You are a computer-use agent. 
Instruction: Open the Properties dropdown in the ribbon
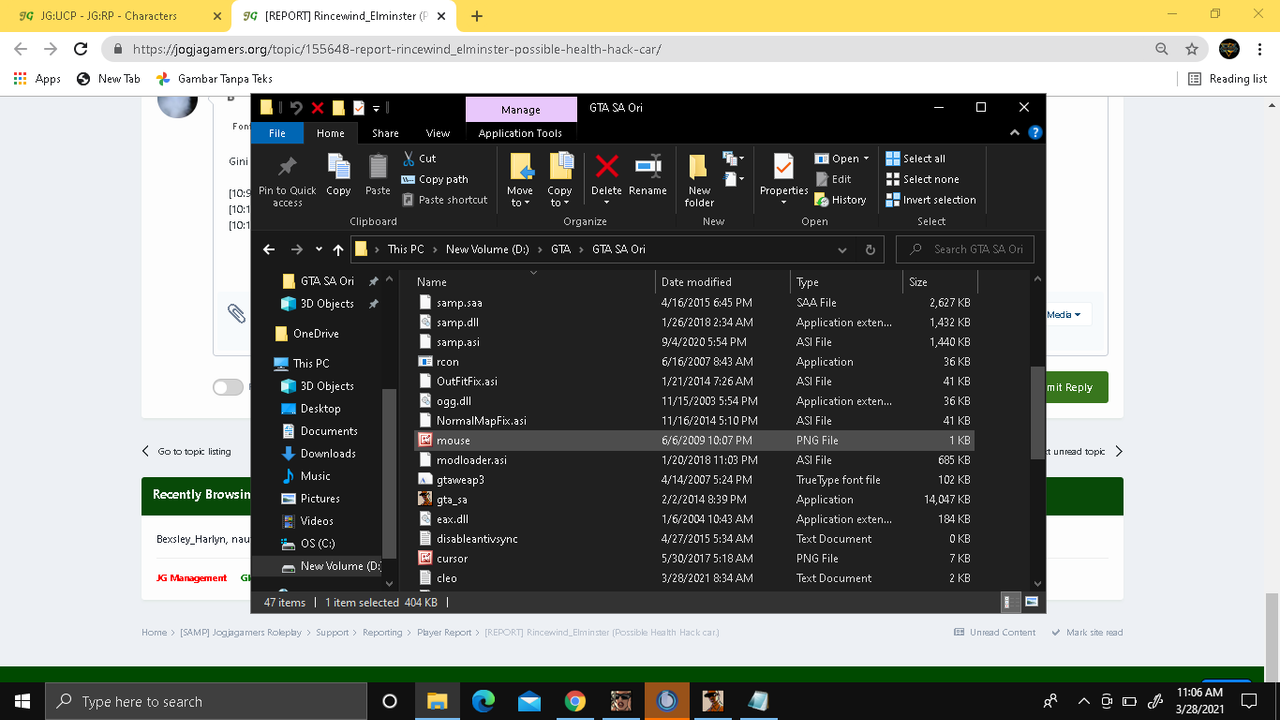[784, 196]
